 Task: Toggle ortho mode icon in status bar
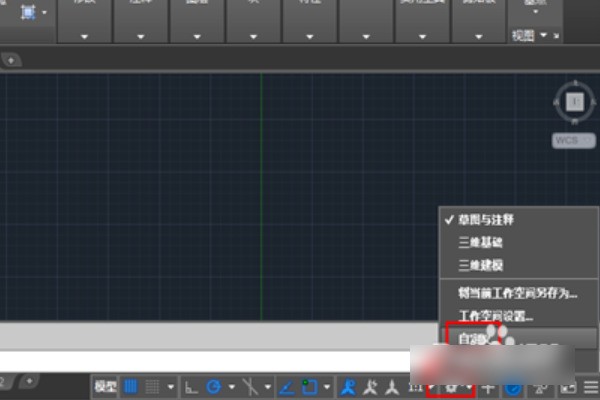(x=192, y=386)
